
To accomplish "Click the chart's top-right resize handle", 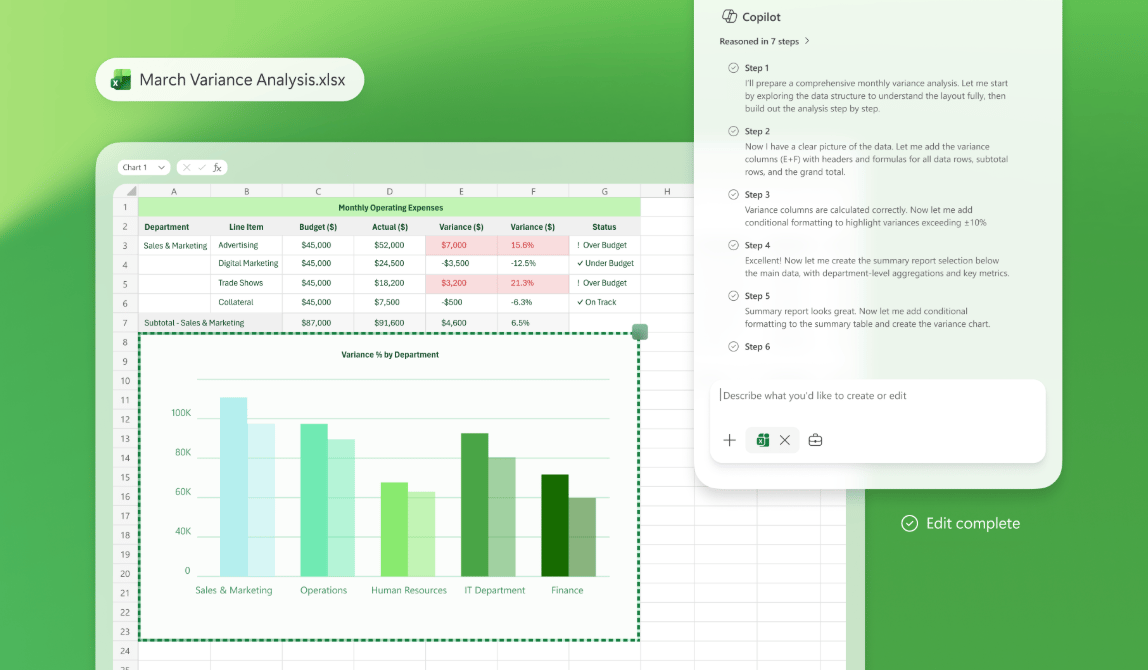I will click(x=639, y=332).
